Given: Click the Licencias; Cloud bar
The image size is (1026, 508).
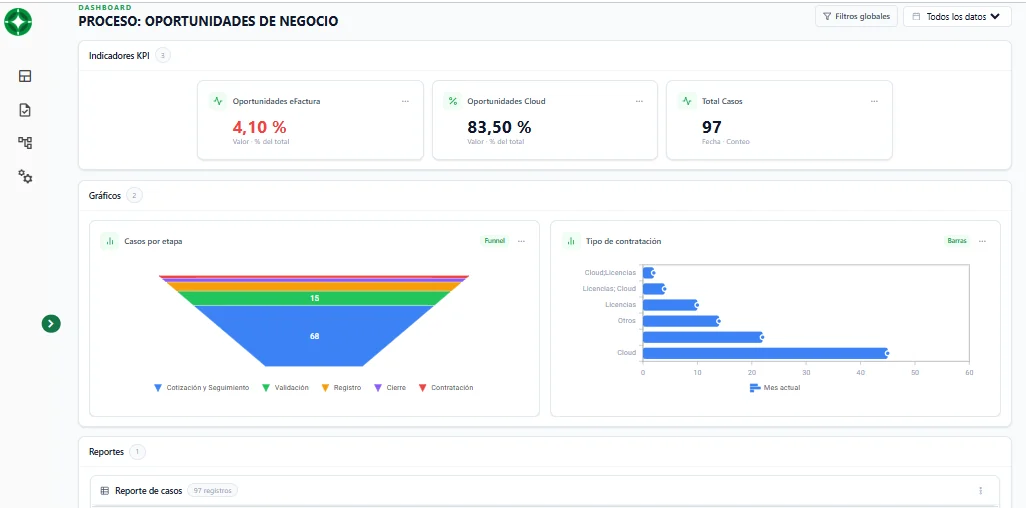Looking at the screenshot, I should click(x=654, y=289).
